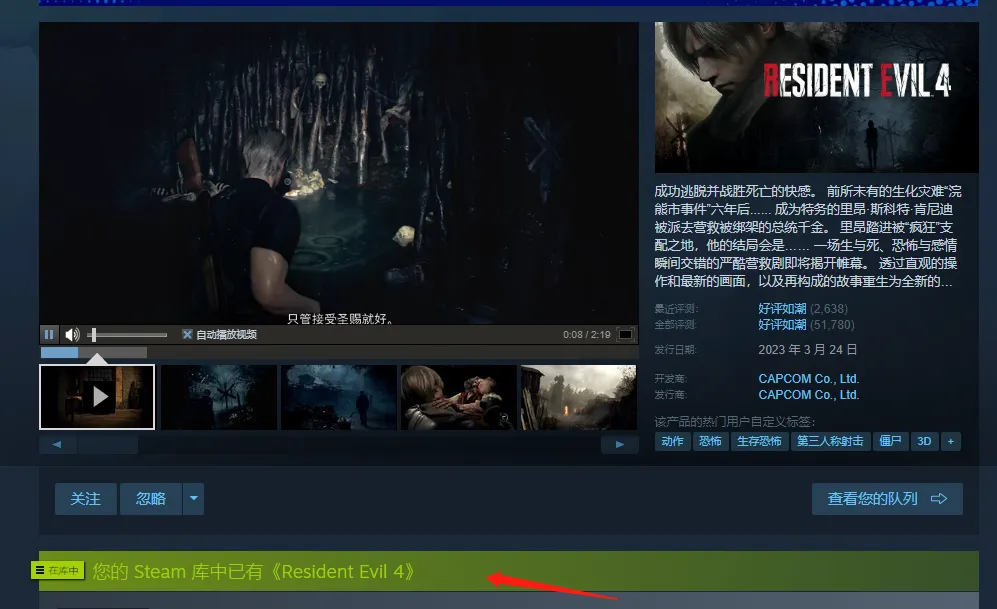Open 查看您的队列 queue button
The width and height of the screenshot is (997, 609).
tap(886, 498)
